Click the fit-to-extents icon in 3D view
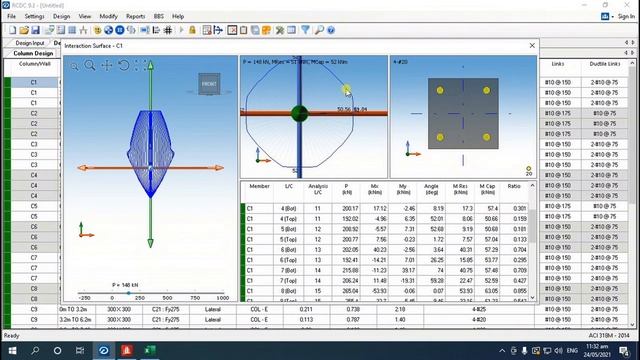Image resolution: width=640 pixels, height=360 pixels. click(x=140, y=65)
